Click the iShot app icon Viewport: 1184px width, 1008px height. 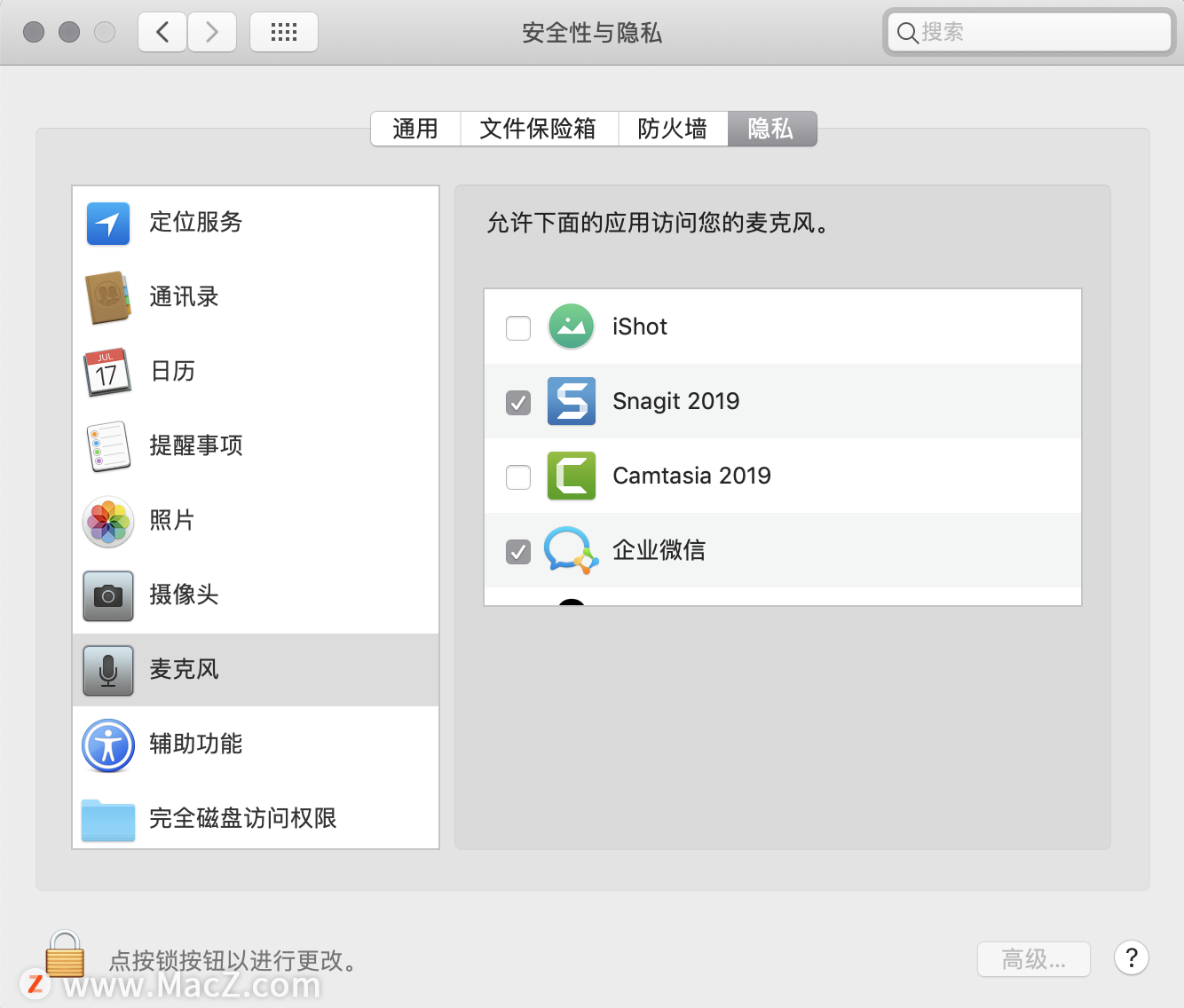[572, 327]
